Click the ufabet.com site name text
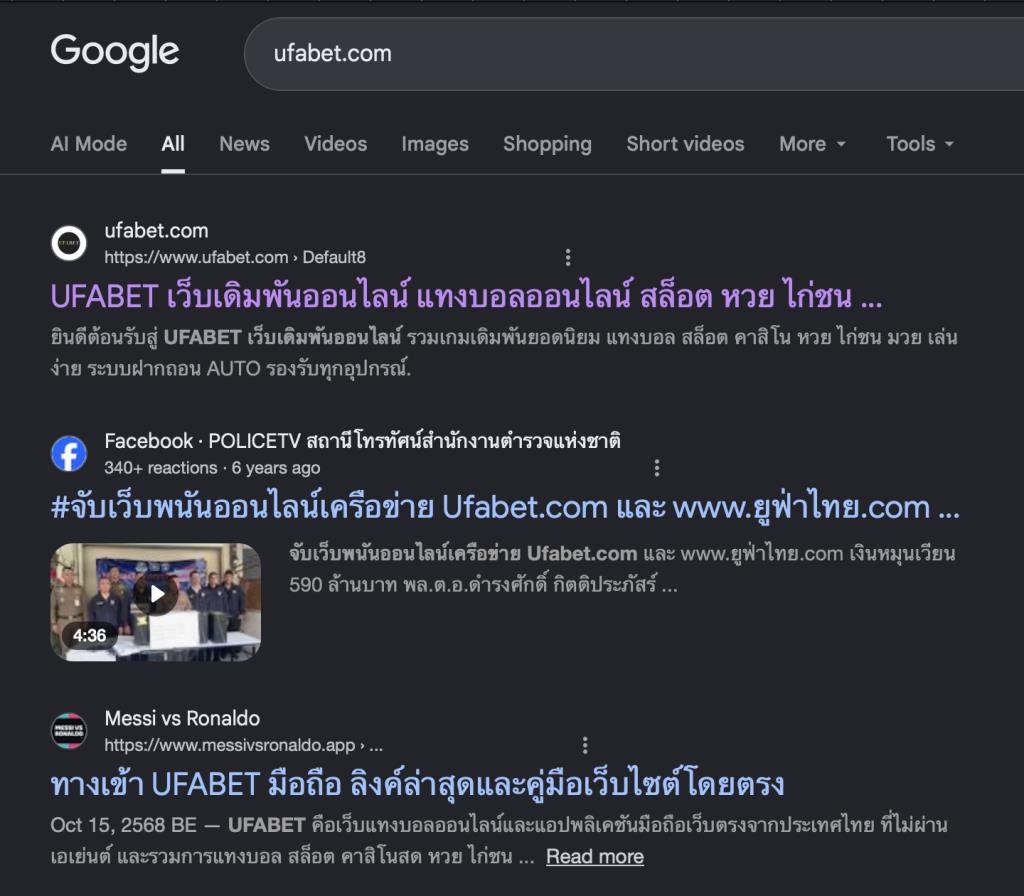This screenshot has width=1024, height=896. coord(156,231)
